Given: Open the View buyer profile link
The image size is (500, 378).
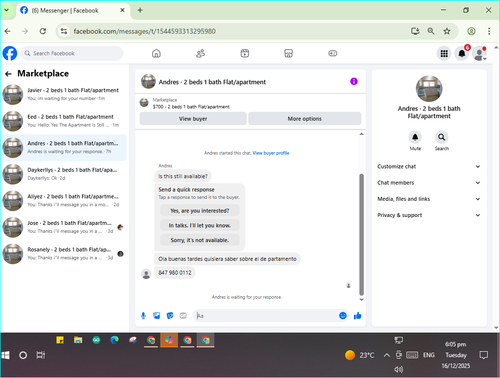Looking at the screenshot, I should [271, 153].
